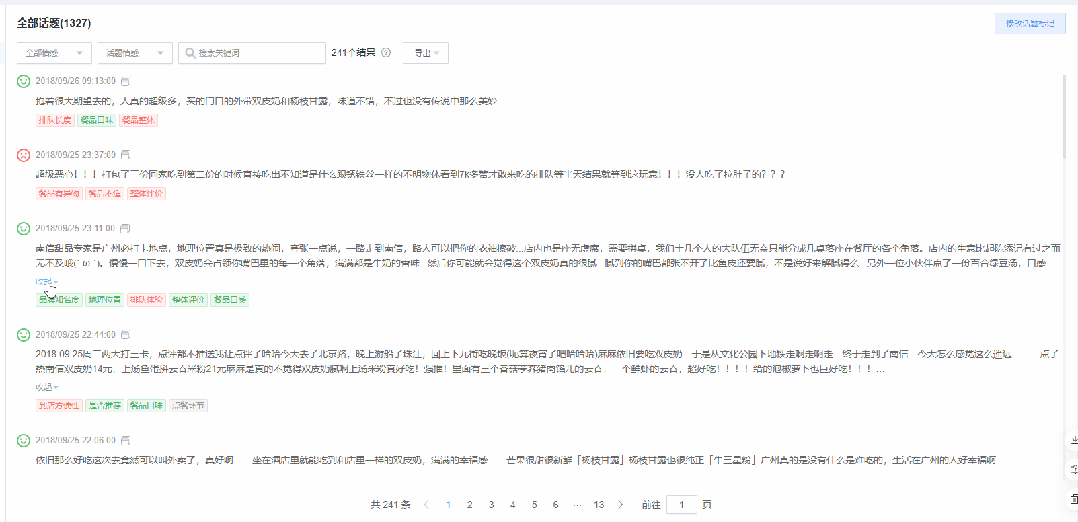Viewport: 1078px width, 522px height.
Task: Click the 前往 page number input box
Action: (682, 505)
